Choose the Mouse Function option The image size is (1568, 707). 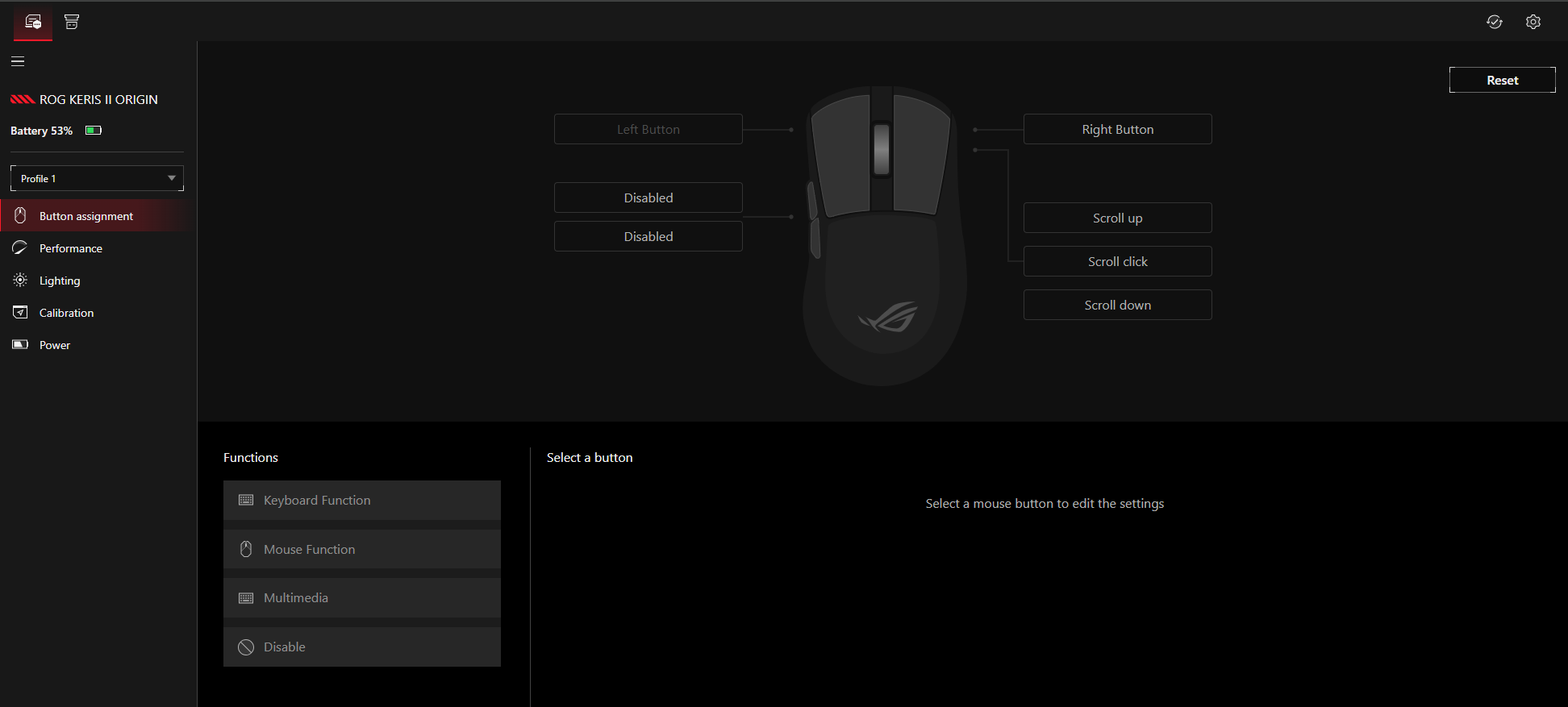362,549
